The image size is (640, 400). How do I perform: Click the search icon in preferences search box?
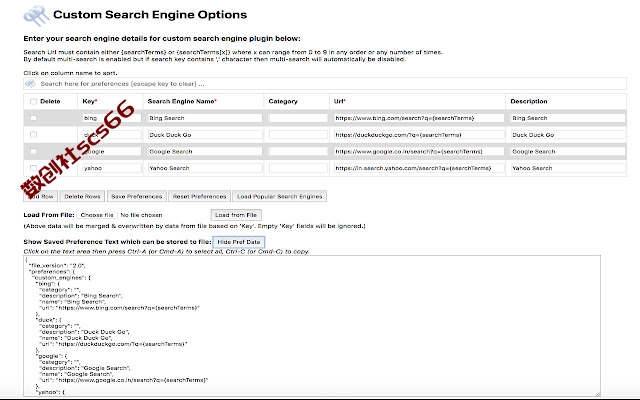pos(31,84)
